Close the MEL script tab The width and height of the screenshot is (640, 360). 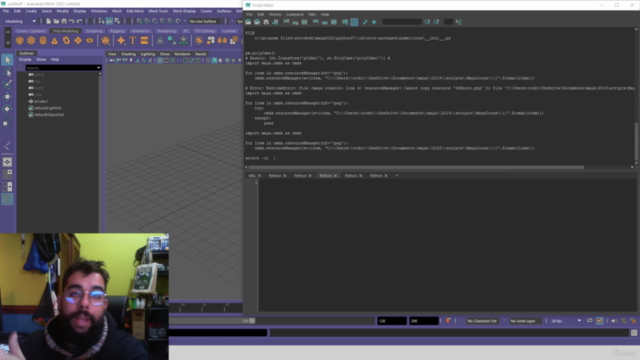click(259, 176)
